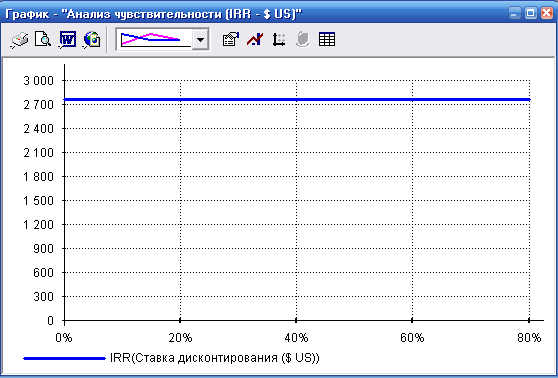Click the 20% x-axis label
Viewport: 558px width, 378px height.
pos(180,337)
